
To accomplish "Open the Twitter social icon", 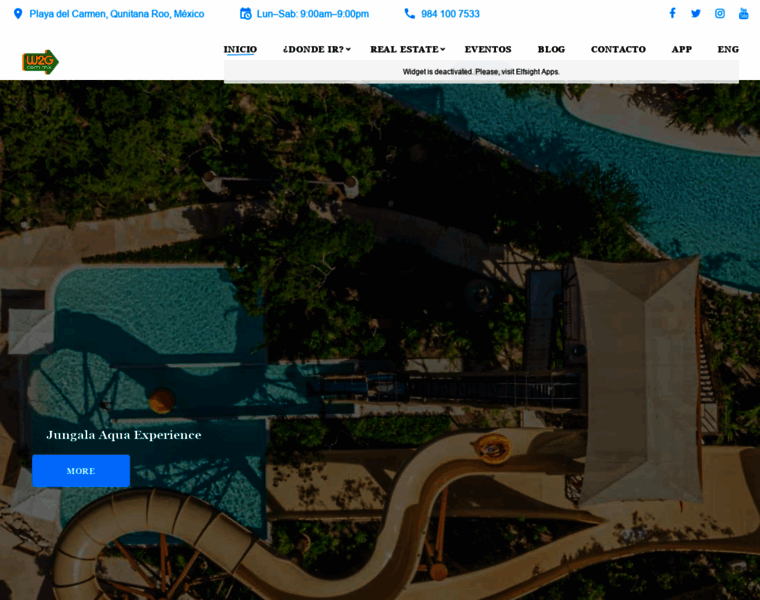I will pos(696,13).
